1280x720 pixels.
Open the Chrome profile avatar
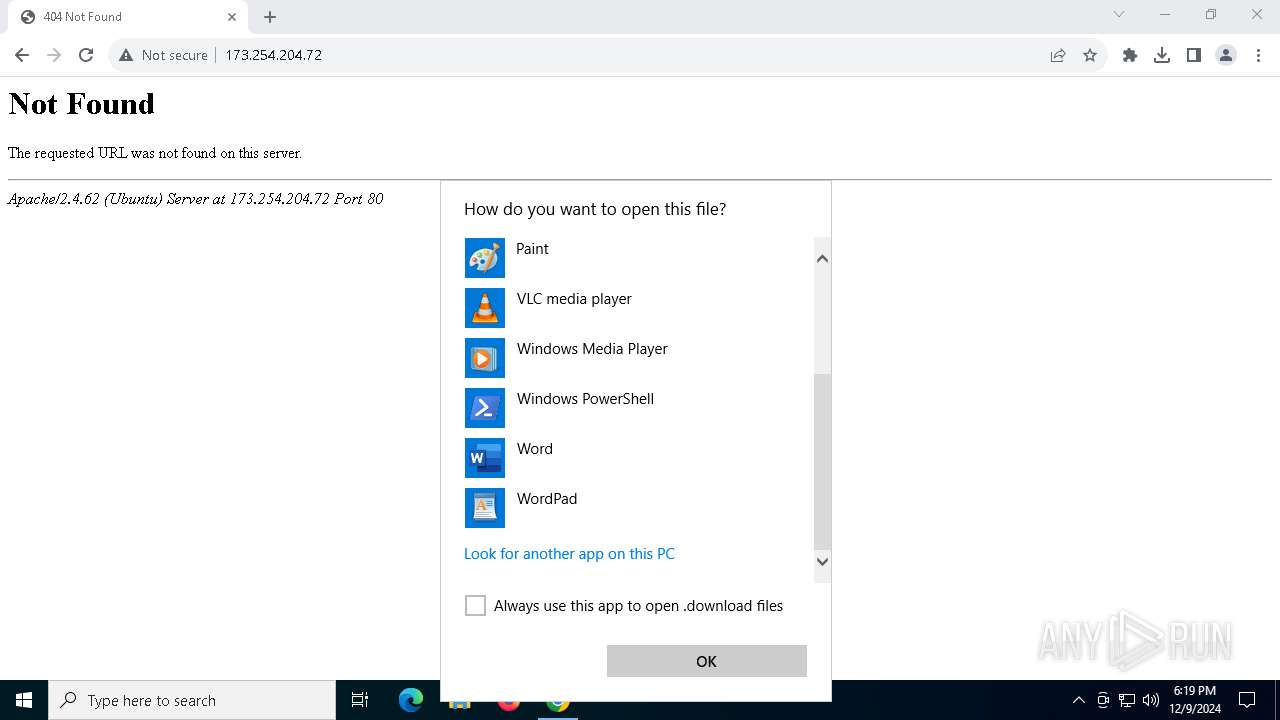coord(1226,55)
